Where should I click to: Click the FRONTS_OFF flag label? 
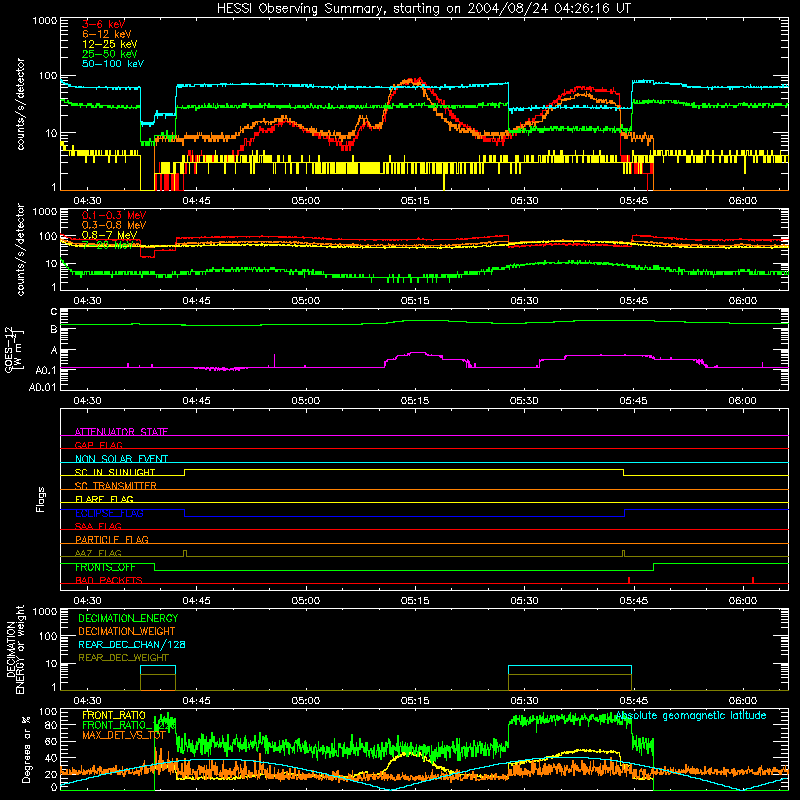click(x=105, y=567)
